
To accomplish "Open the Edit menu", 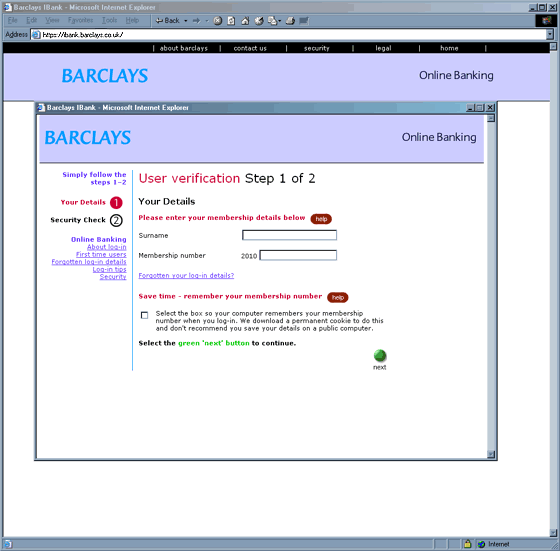I will pos(31,20).
